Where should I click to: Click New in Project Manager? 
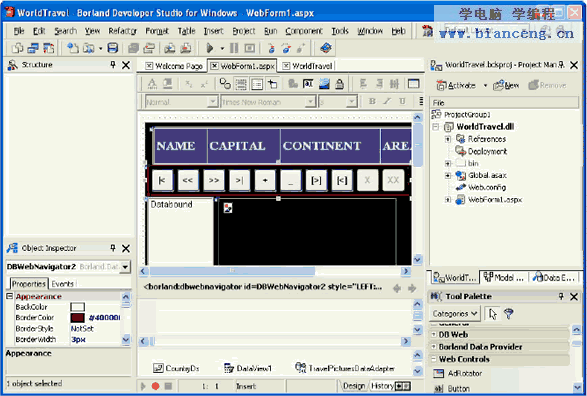[506, 85]
